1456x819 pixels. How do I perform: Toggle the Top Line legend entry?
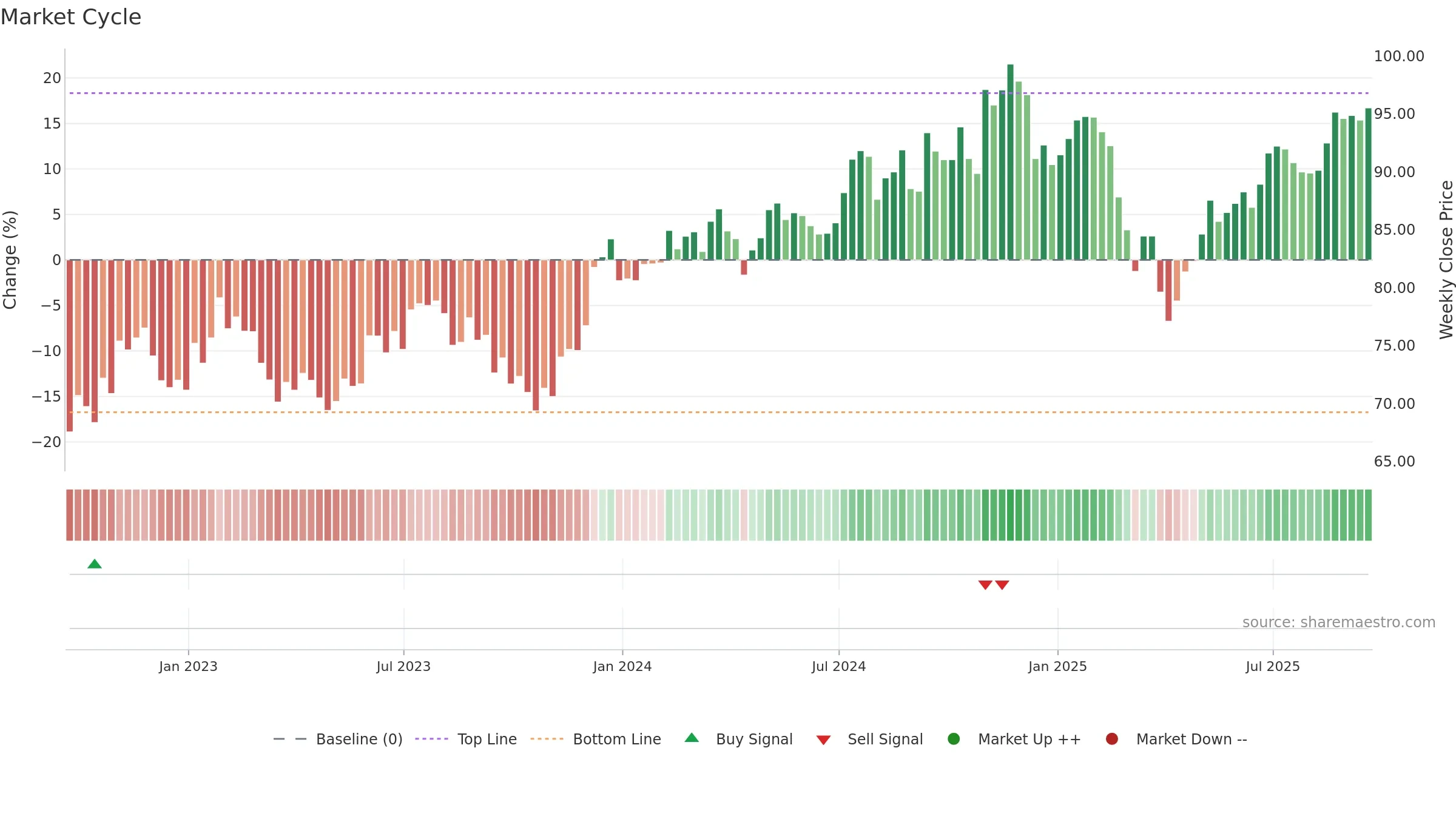466,740
